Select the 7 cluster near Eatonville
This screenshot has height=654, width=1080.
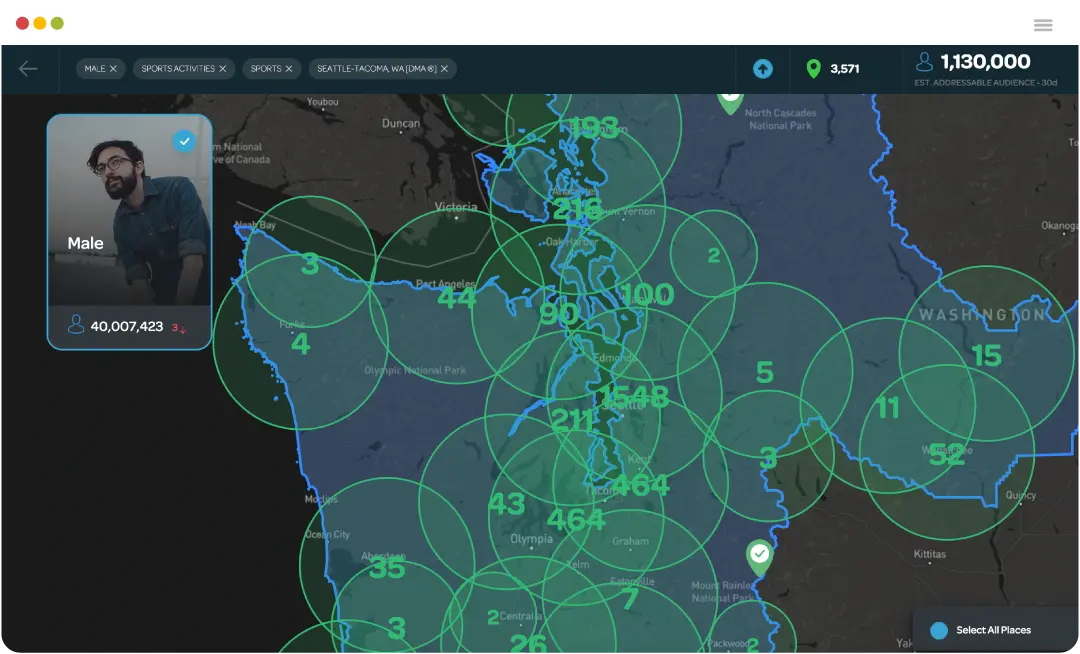(630, 599)
